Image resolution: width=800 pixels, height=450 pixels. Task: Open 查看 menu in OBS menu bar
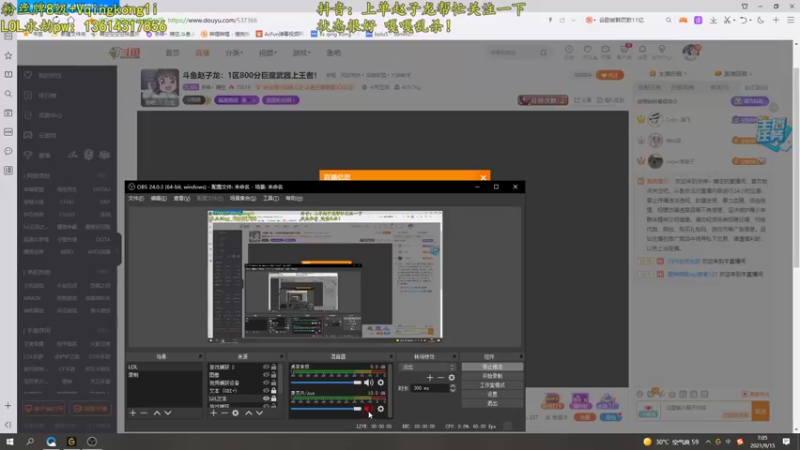click(x=182, y=198)
